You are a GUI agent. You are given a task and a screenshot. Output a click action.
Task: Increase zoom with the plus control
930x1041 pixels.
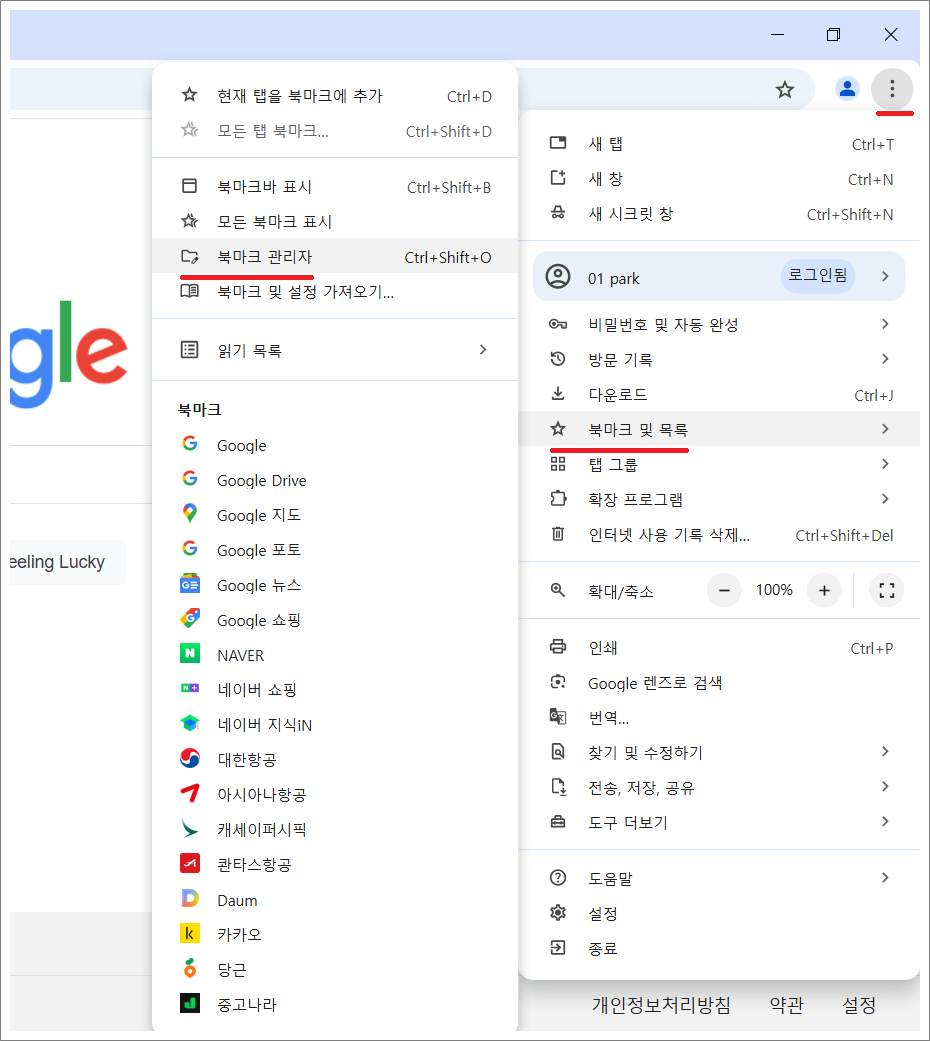(x=823, y=590)
